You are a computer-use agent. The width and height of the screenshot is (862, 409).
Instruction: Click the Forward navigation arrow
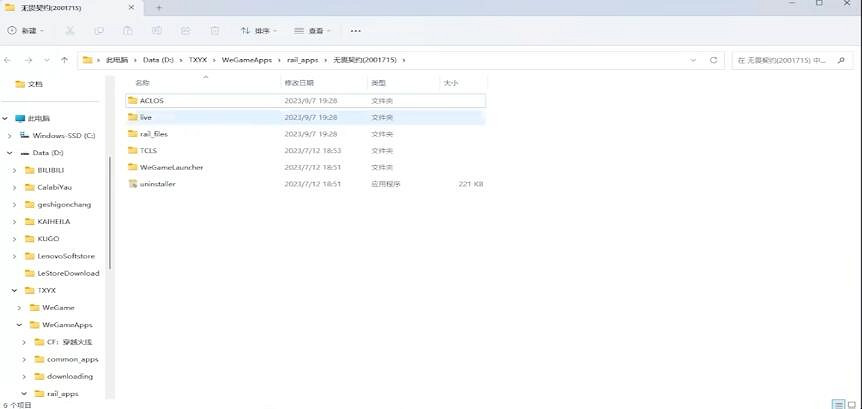pos(28,60)
